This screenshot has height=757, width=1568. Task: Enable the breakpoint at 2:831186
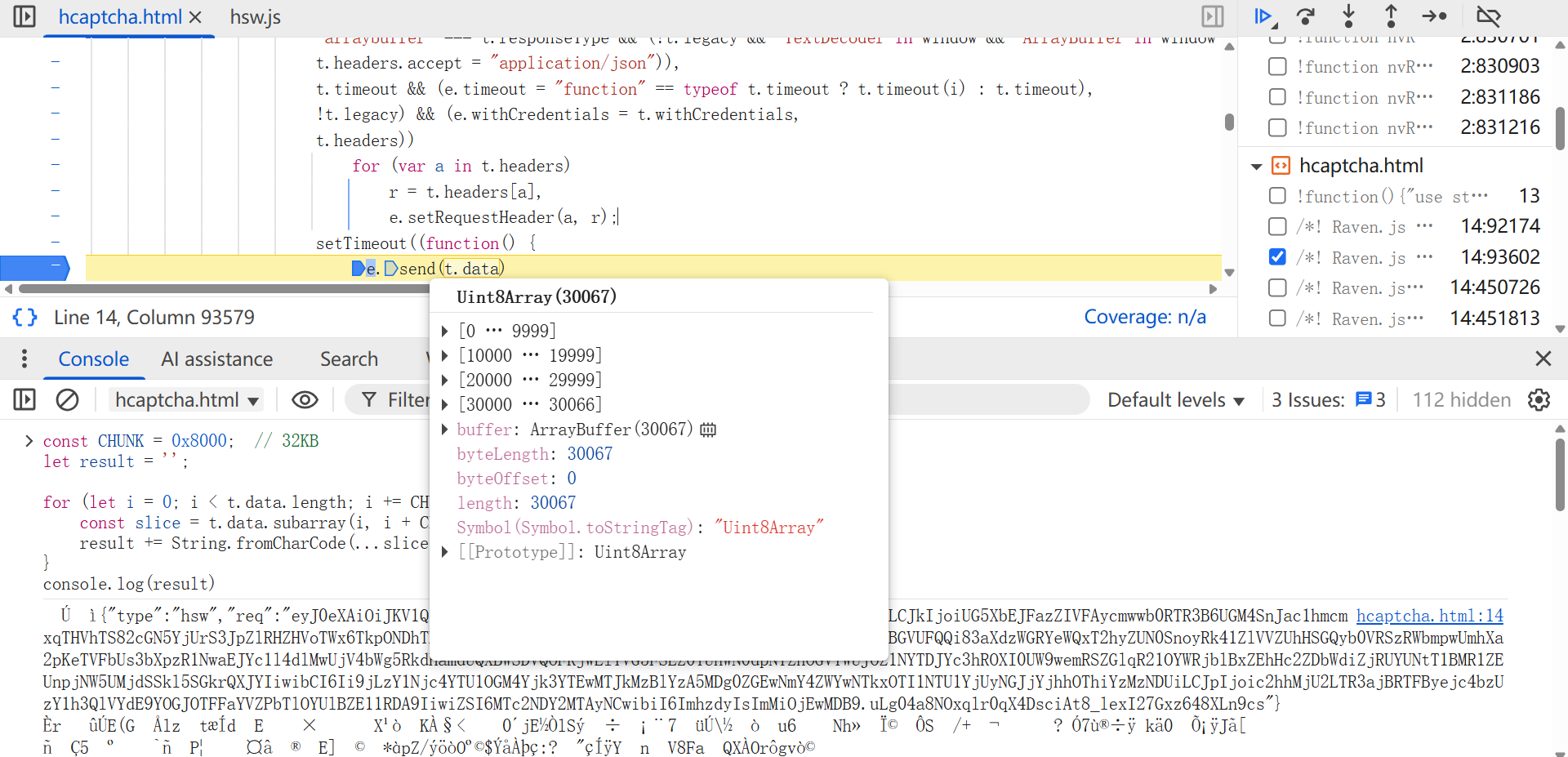coord(1277,97)
